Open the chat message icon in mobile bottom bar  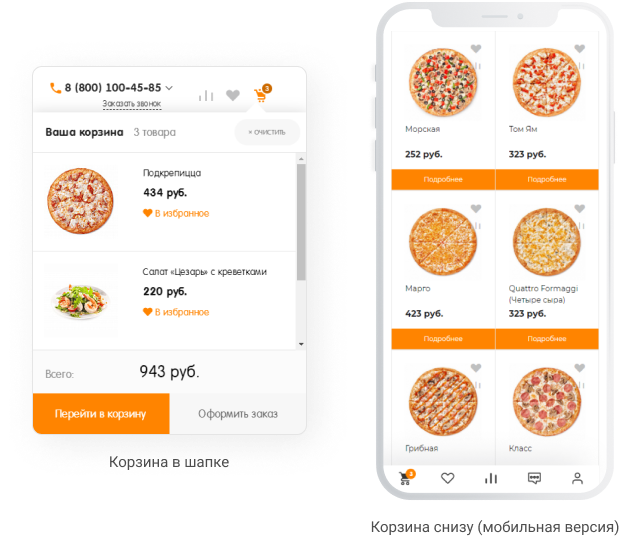click(x=534, y=478)
